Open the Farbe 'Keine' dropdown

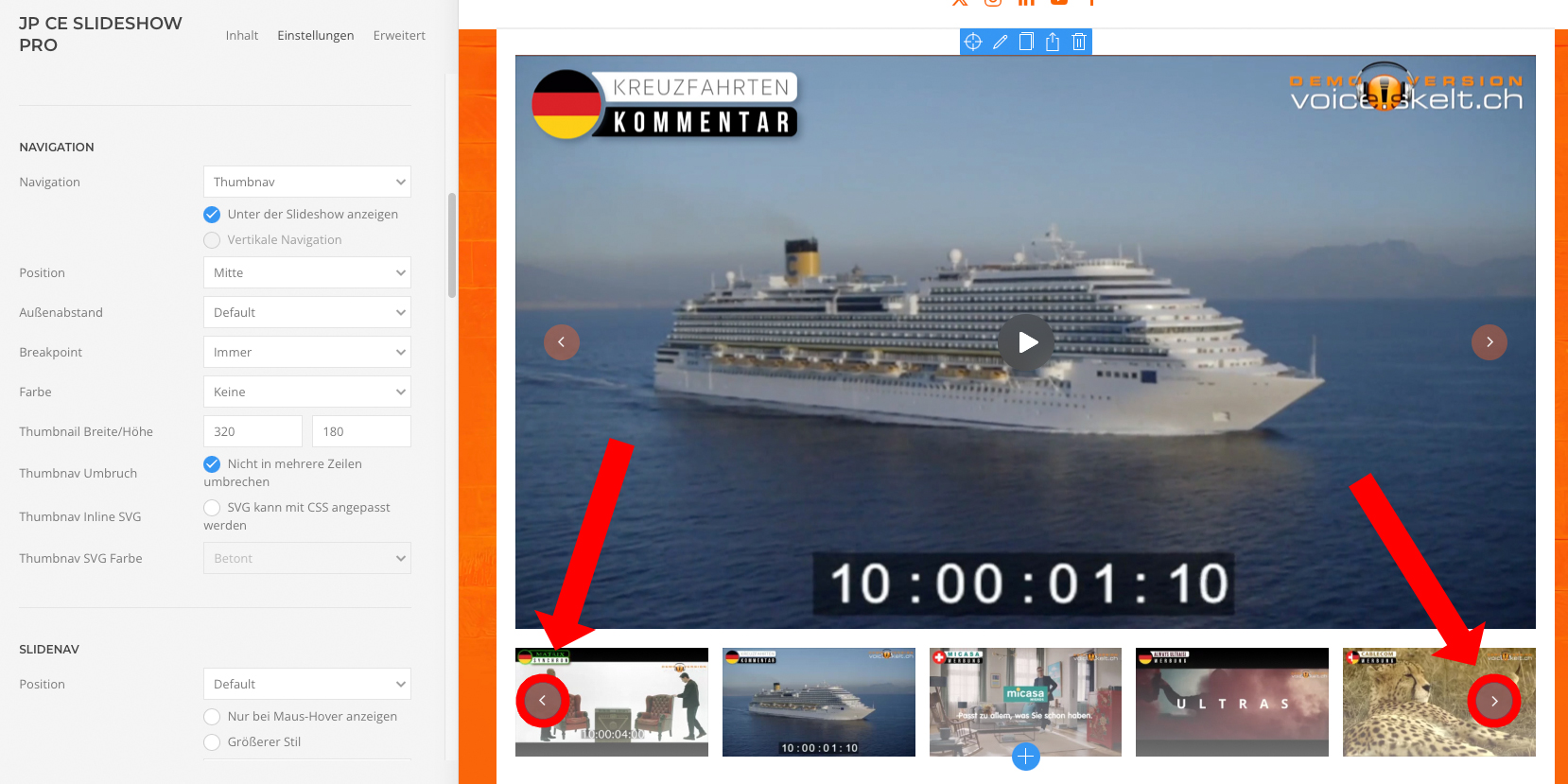(x=307, y=392)
